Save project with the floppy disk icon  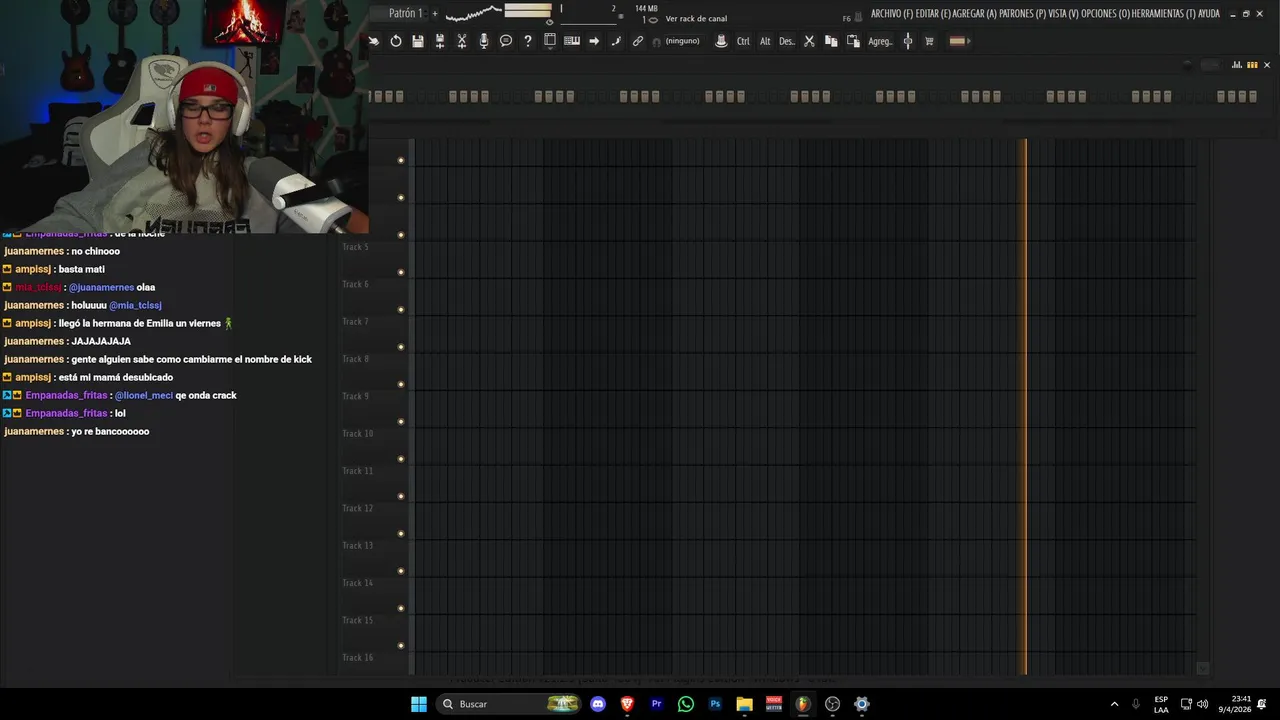(x=418, y=41)
